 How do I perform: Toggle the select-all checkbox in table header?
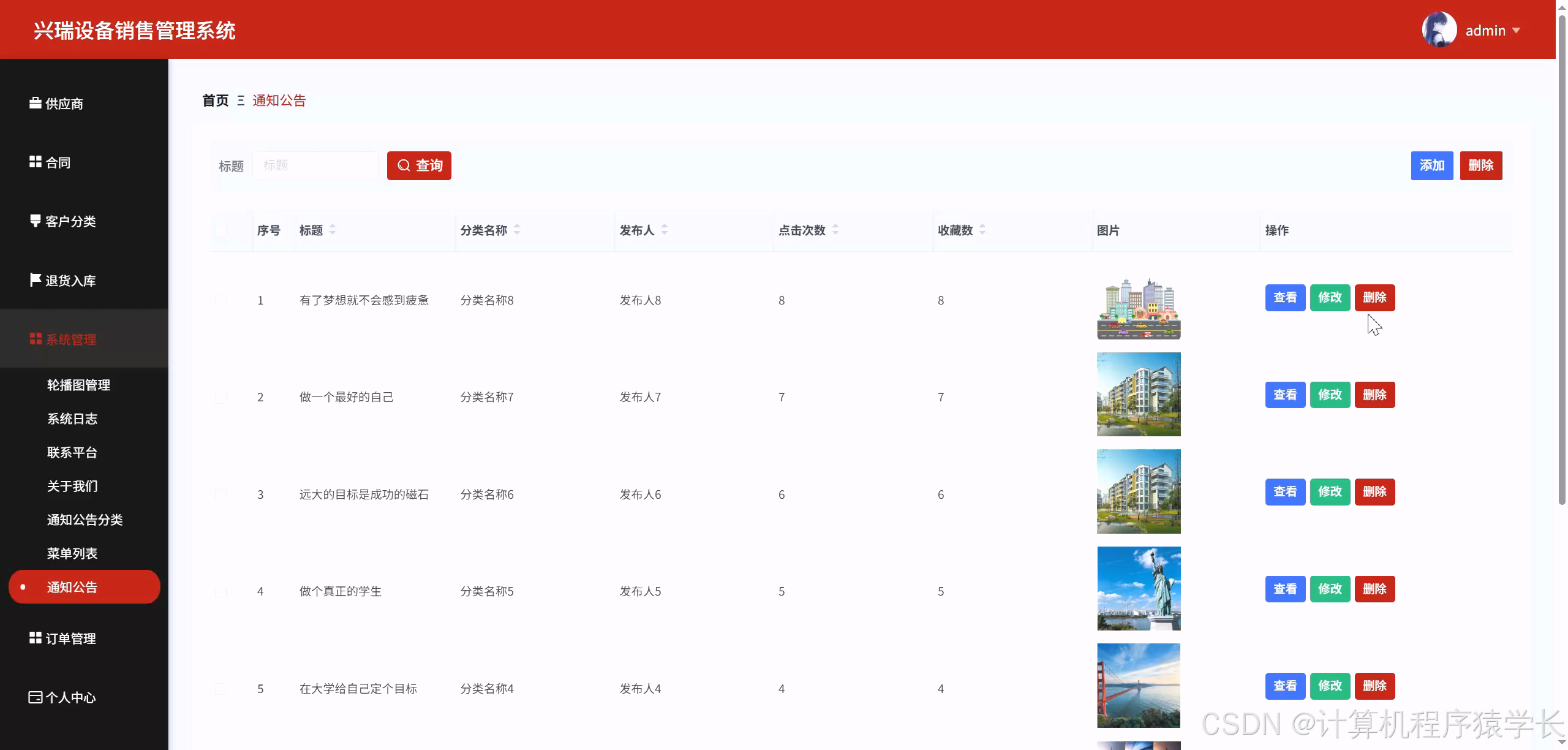pos(221,230)
